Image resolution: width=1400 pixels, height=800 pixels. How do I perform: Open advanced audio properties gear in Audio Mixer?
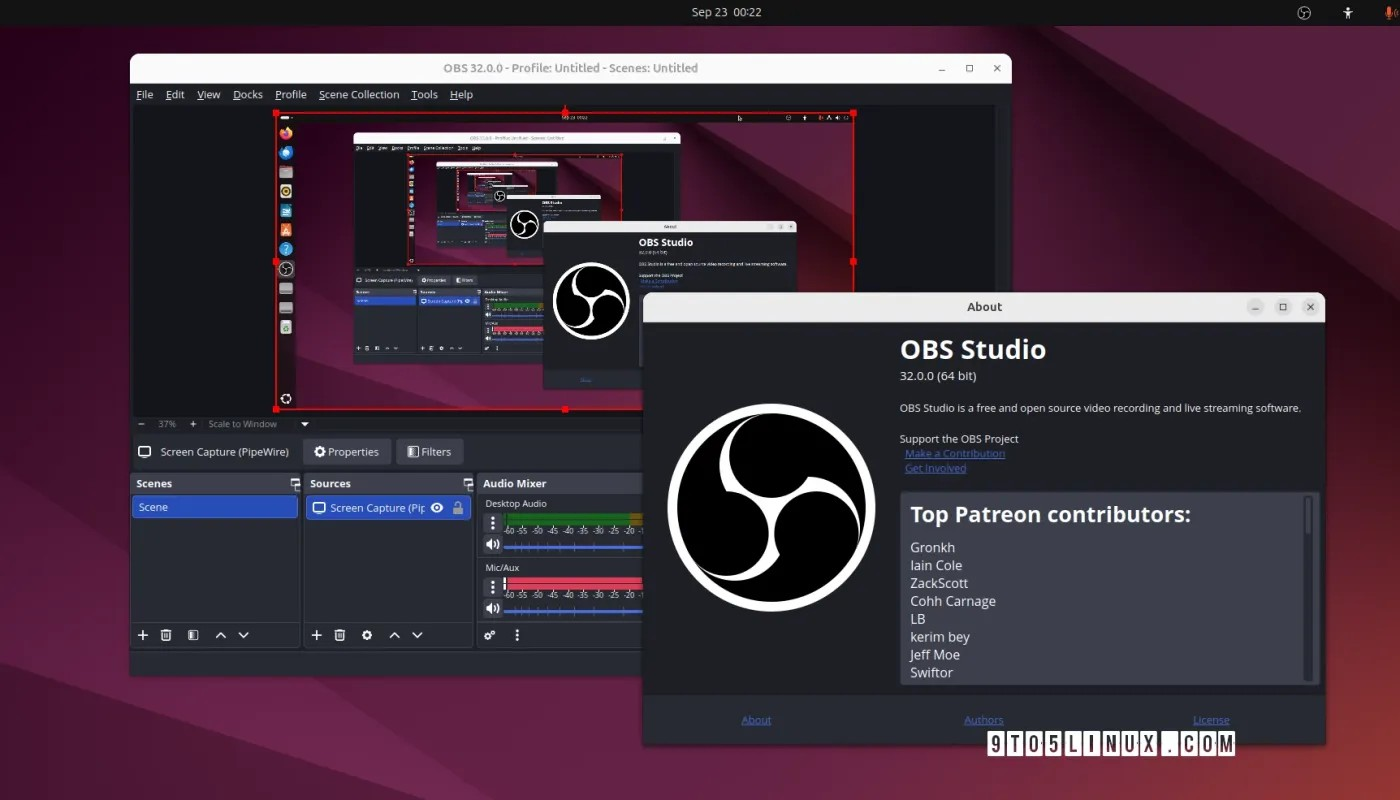click(x=488, y=634)
